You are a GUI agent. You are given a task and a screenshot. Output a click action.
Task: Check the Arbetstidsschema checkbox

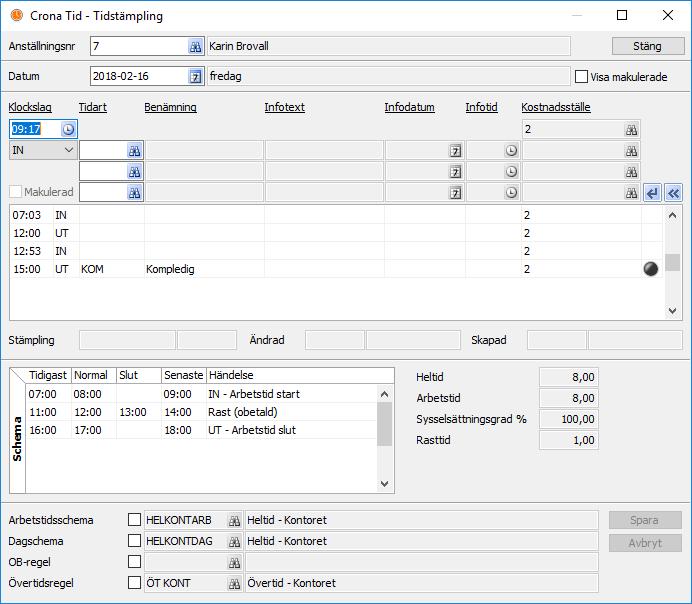pos(134,519)
